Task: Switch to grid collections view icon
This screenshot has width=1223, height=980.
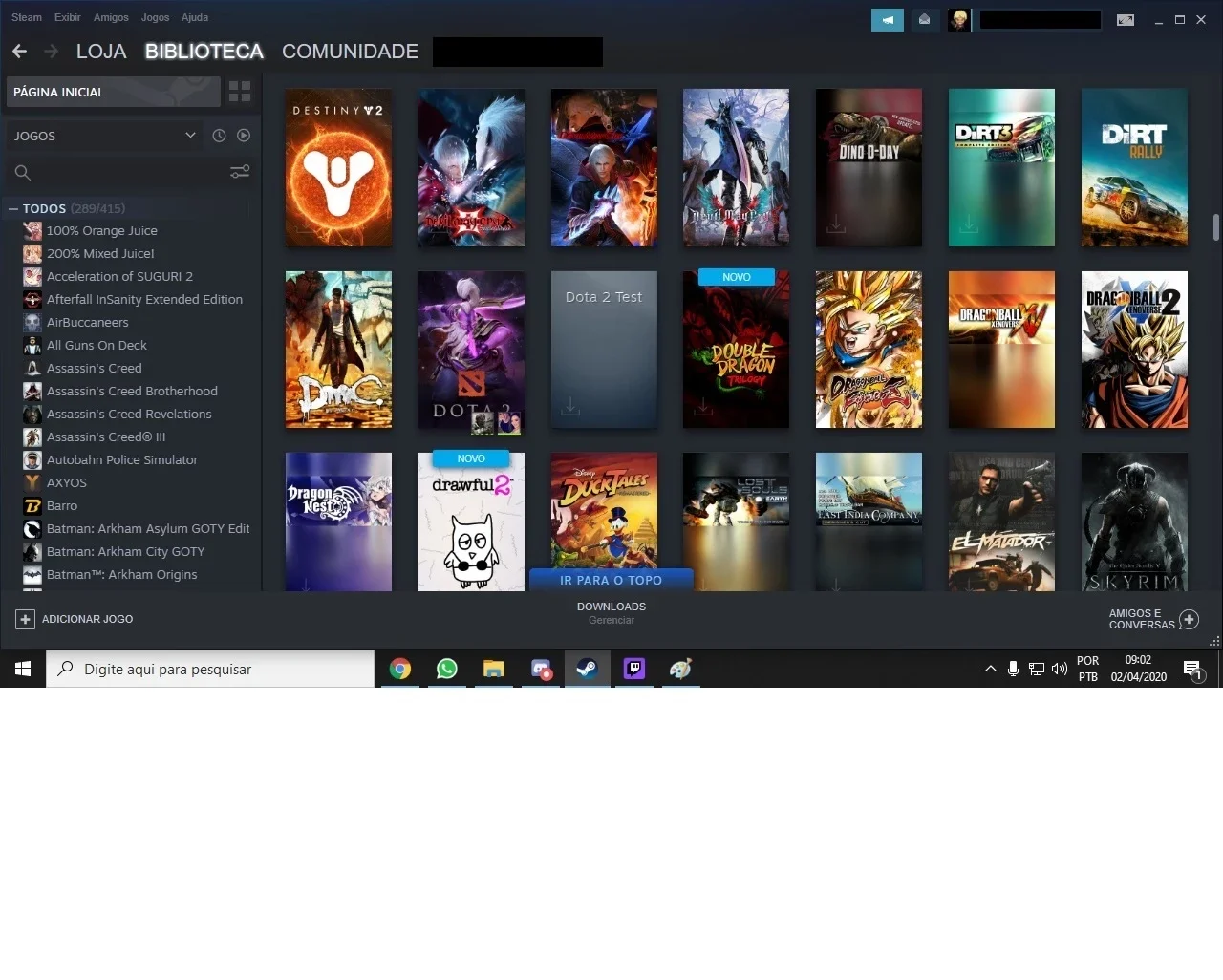Action: pyautogui.click(x=240, y=92)
